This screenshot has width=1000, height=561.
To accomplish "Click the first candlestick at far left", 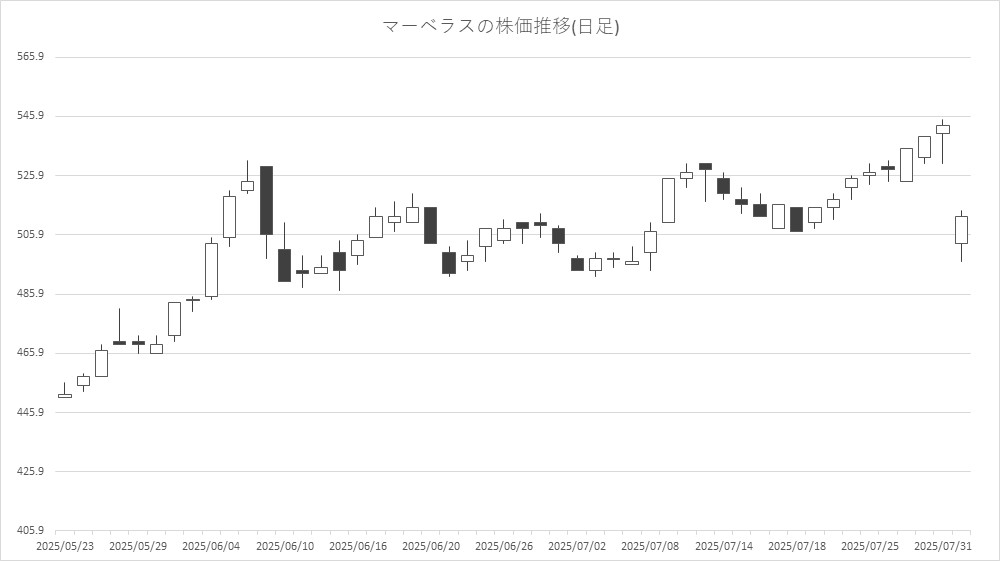I will tap(65, 396).
